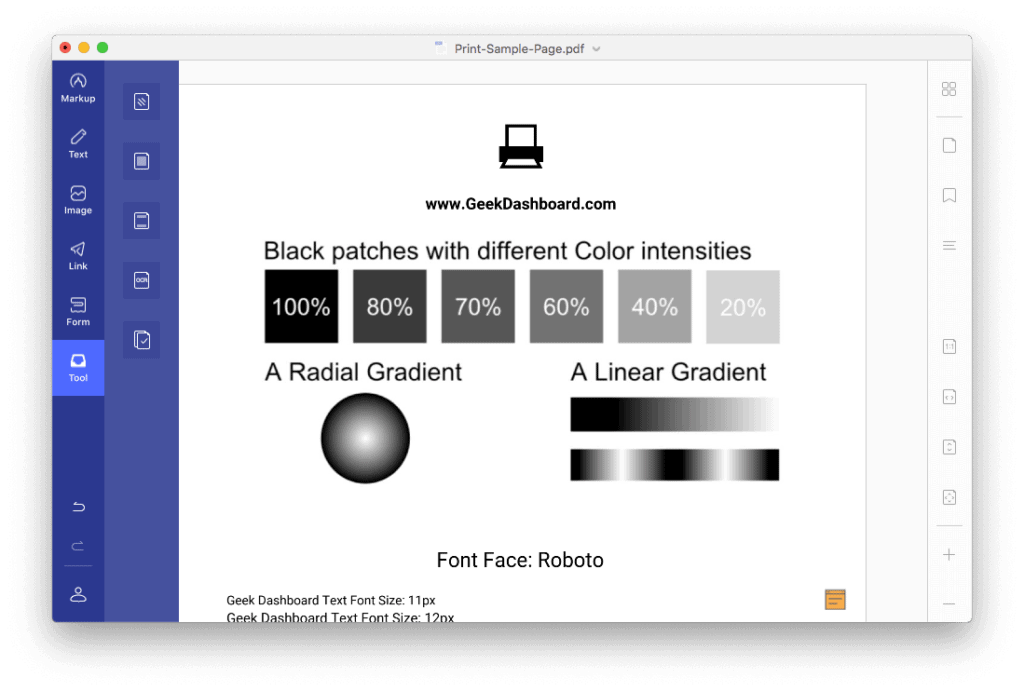Open the Text editing tab

pyautogui.click(x=78, y=144)
